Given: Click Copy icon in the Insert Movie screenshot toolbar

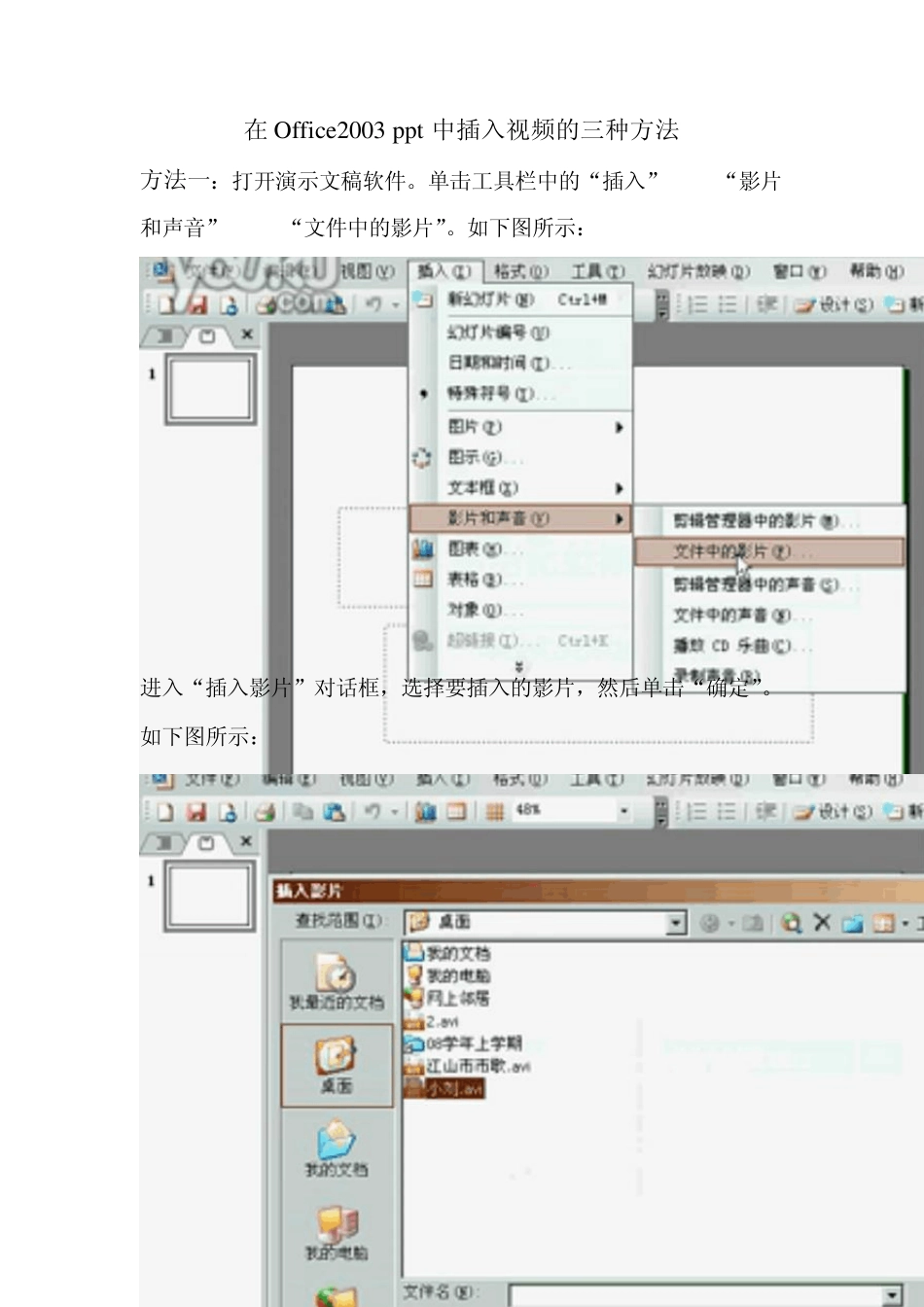Looking at the screenshot, I should tap(303, 811).
